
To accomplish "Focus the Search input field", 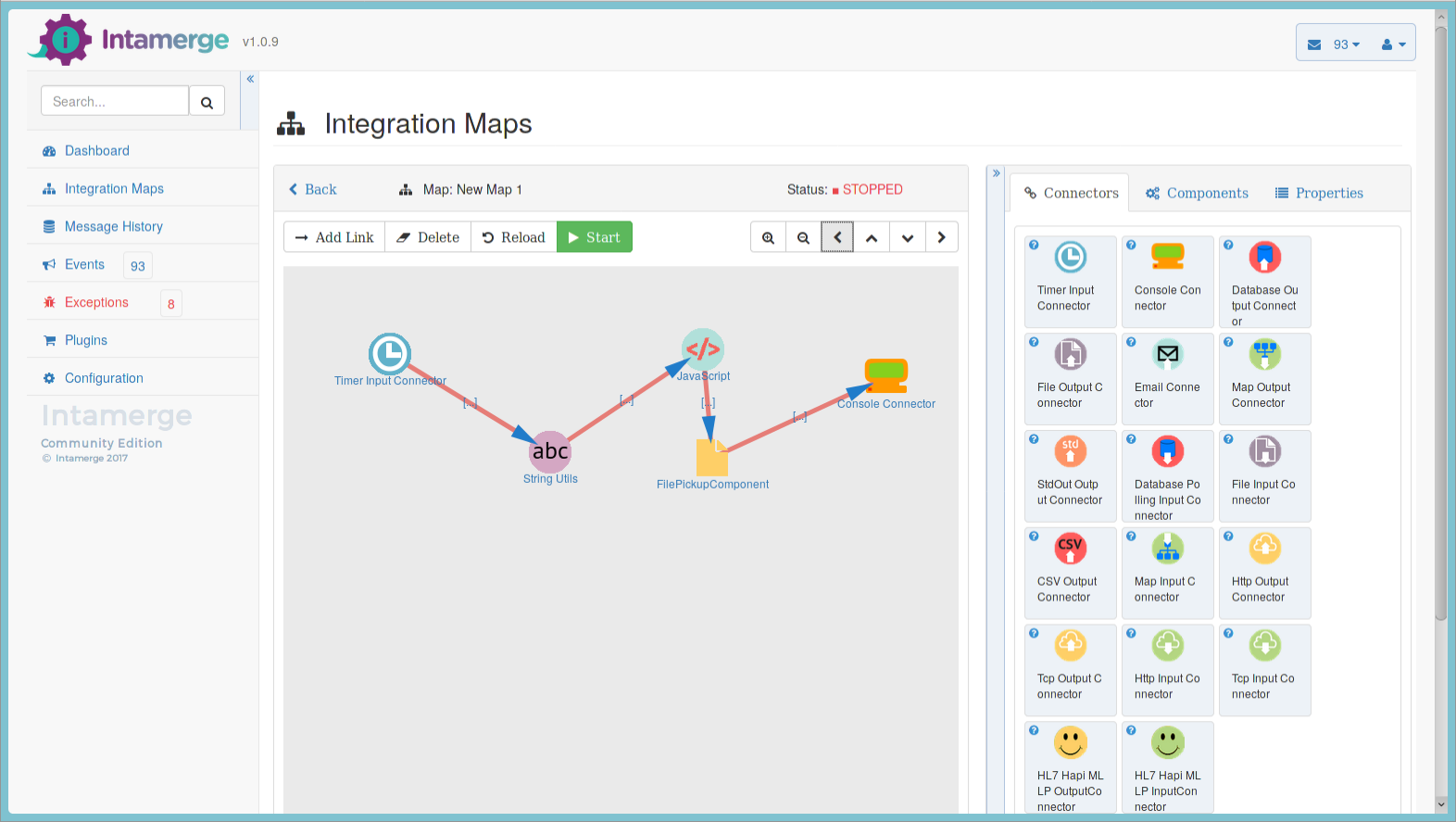I will (115, 101).
